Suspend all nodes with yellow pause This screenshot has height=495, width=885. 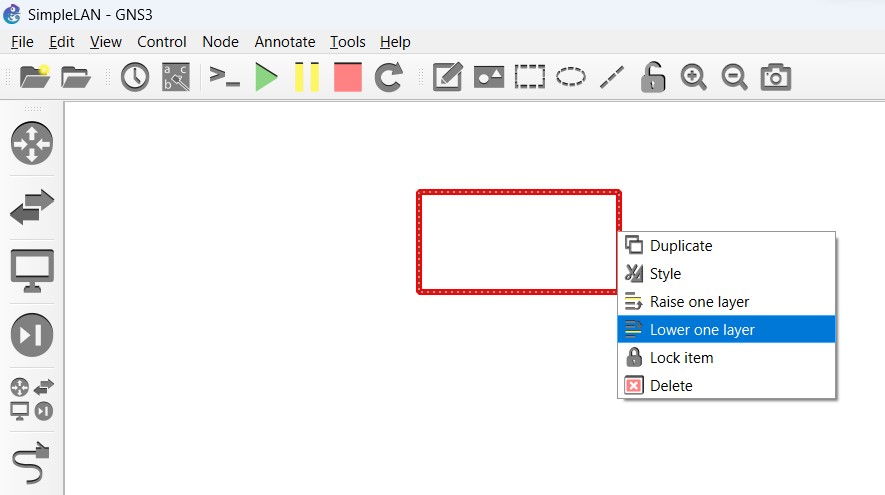pyautogui.click(x=306, y=77)
